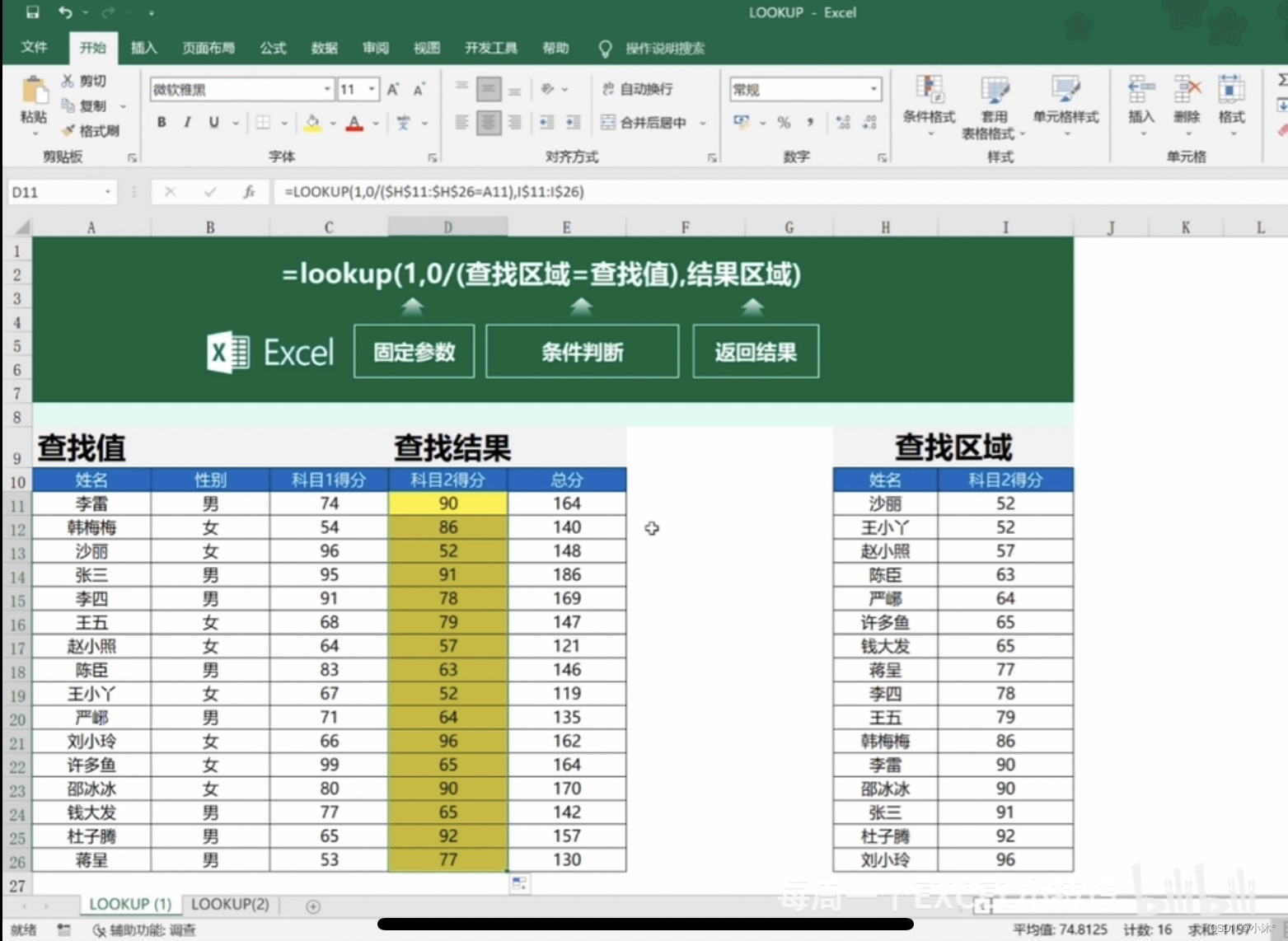Image resolution: width=1288 pixels, height=941 pixels.
Task: Switch to the LOOKUP(2) sheet tab
Action: click(x=230, y=905)
